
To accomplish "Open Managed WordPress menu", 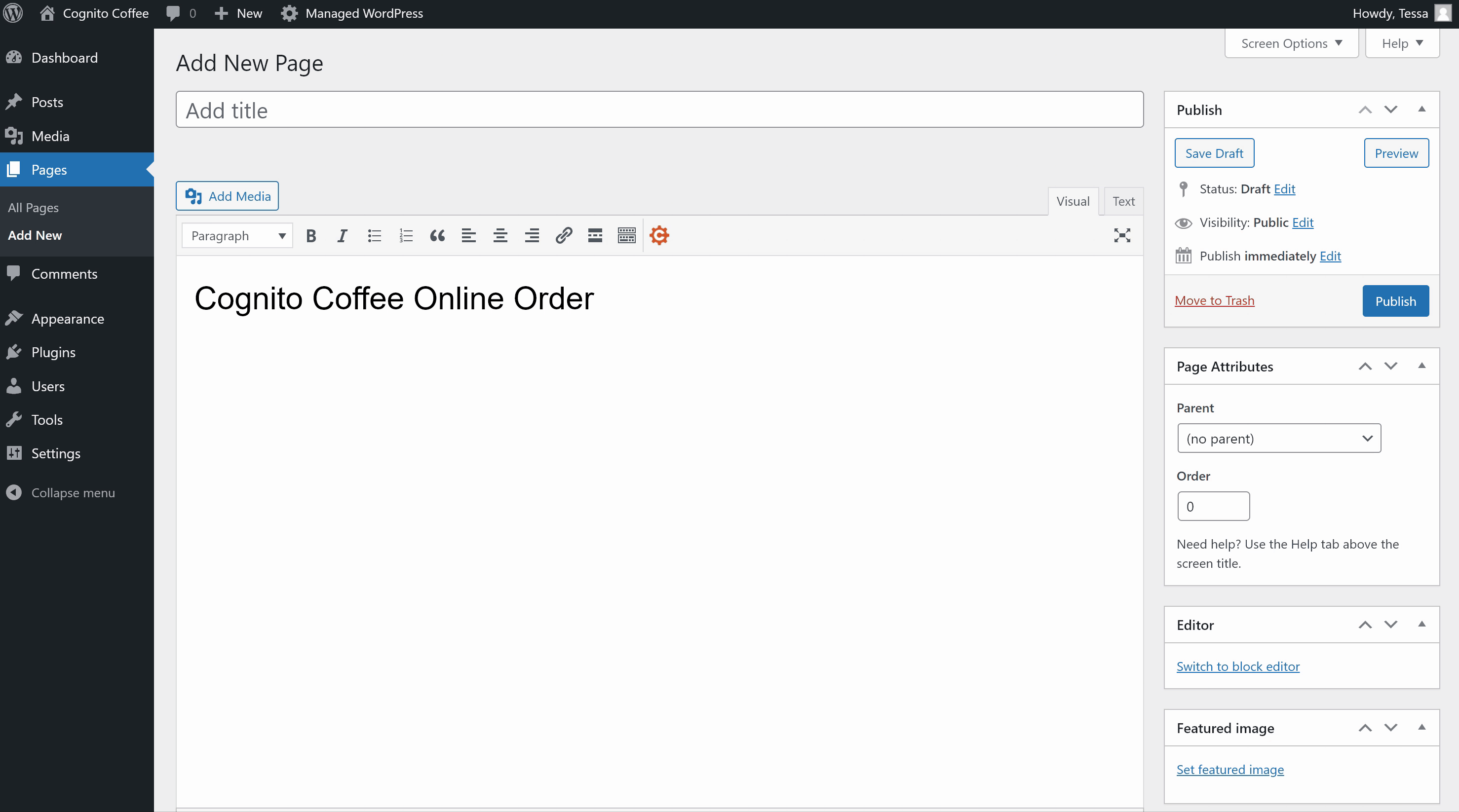I will (x=352, y=13).
